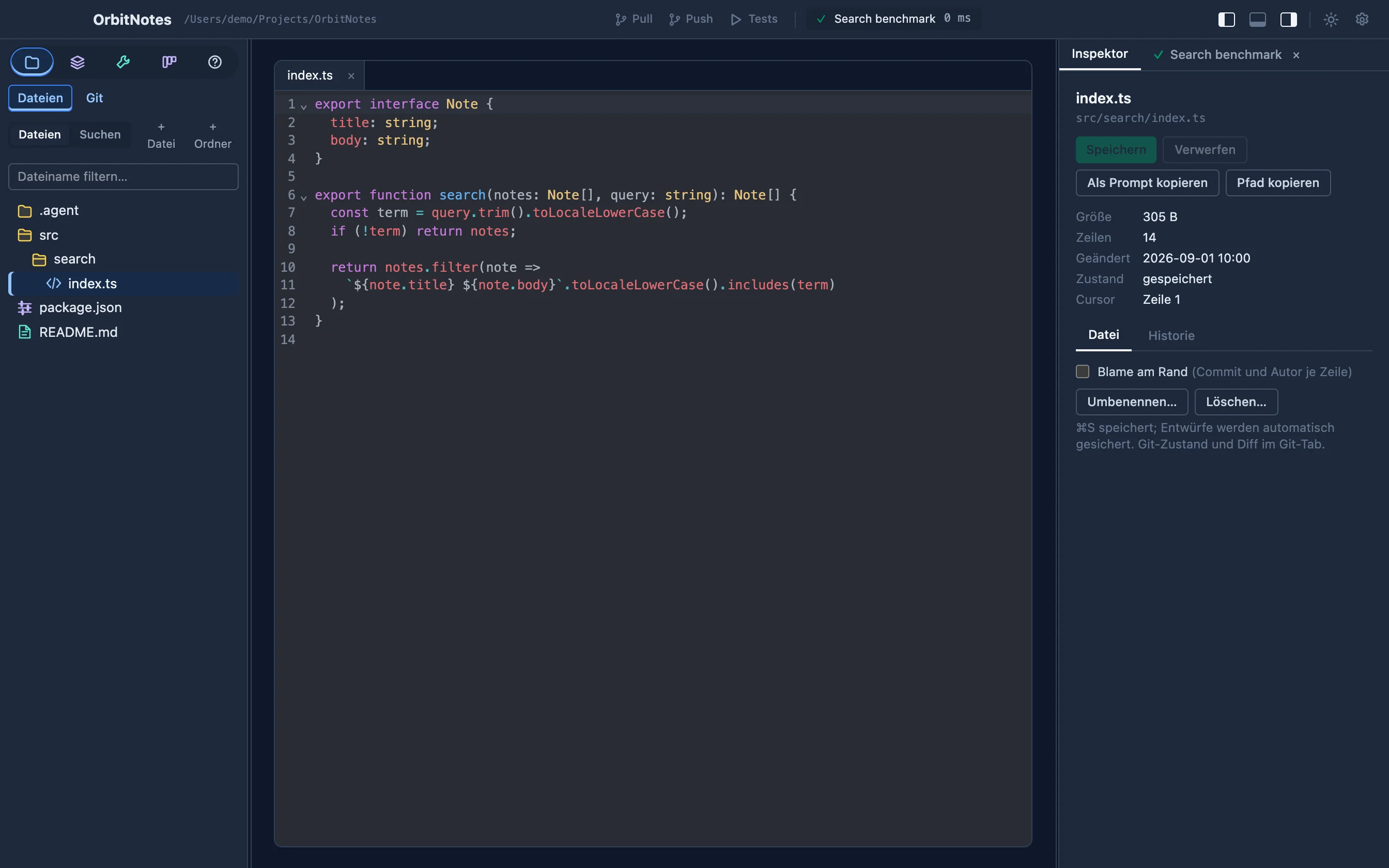The width and height of the screenshot is (1389, 868).
Task: Click line number 14 in the gutter
Action: coord(288,339)
